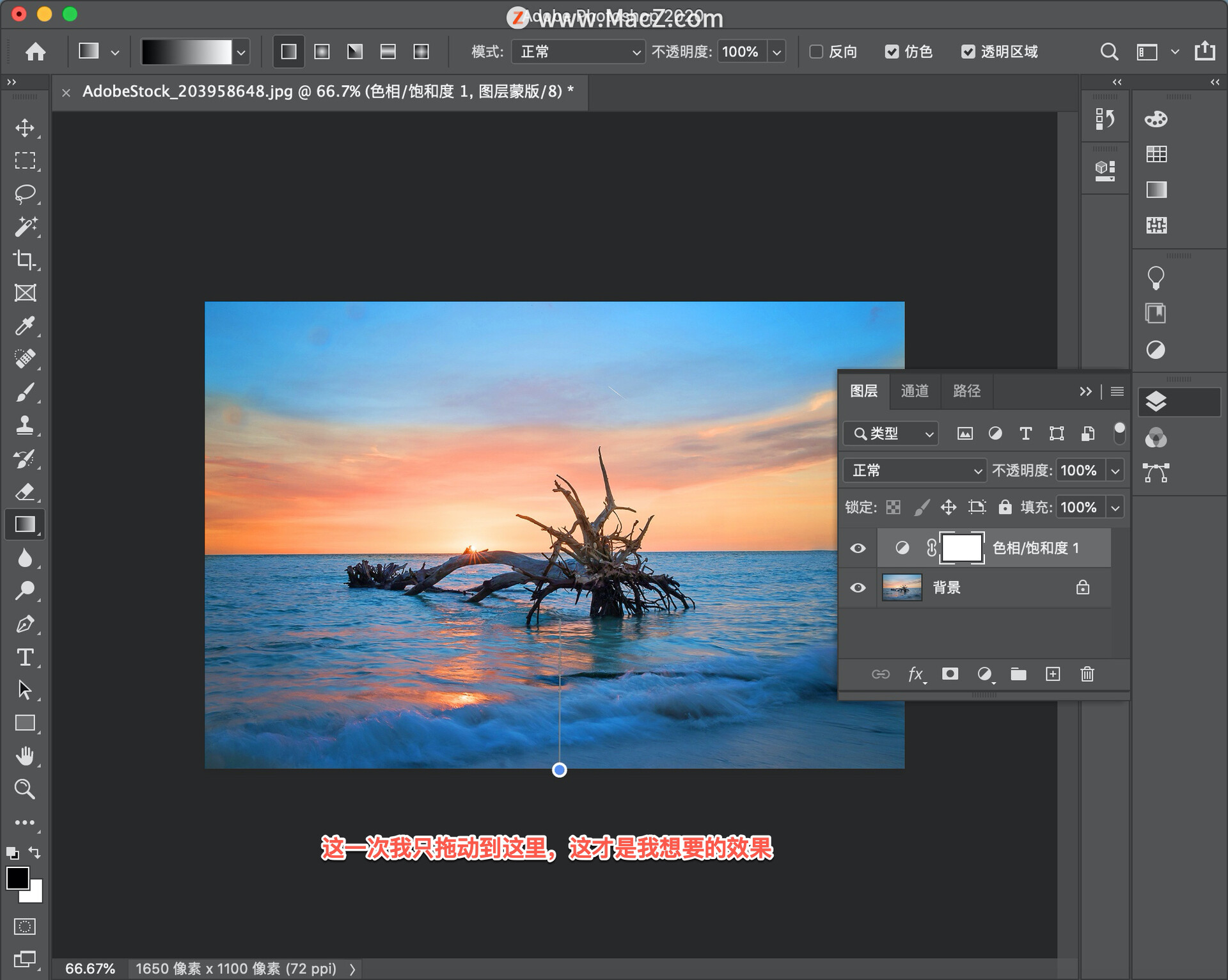Swap foreground and background colors
Image resolution: width=1228 pixels, height=980 pixels.
coord(35,853)
